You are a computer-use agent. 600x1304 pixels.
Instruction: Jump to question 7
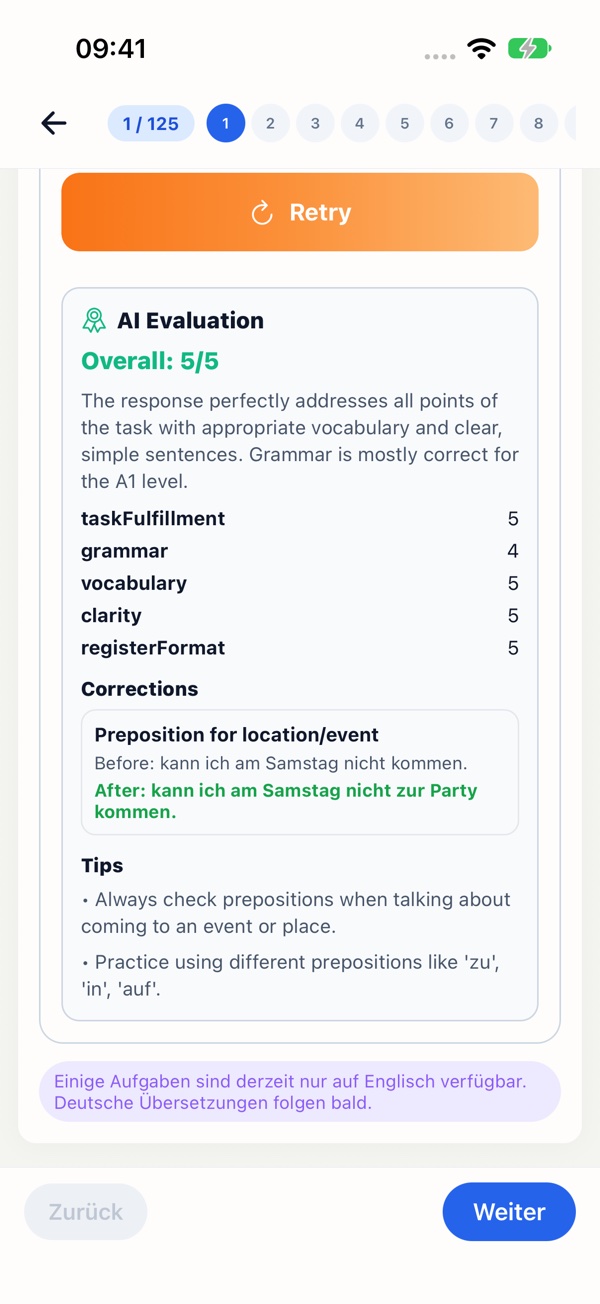coord(494,124)
